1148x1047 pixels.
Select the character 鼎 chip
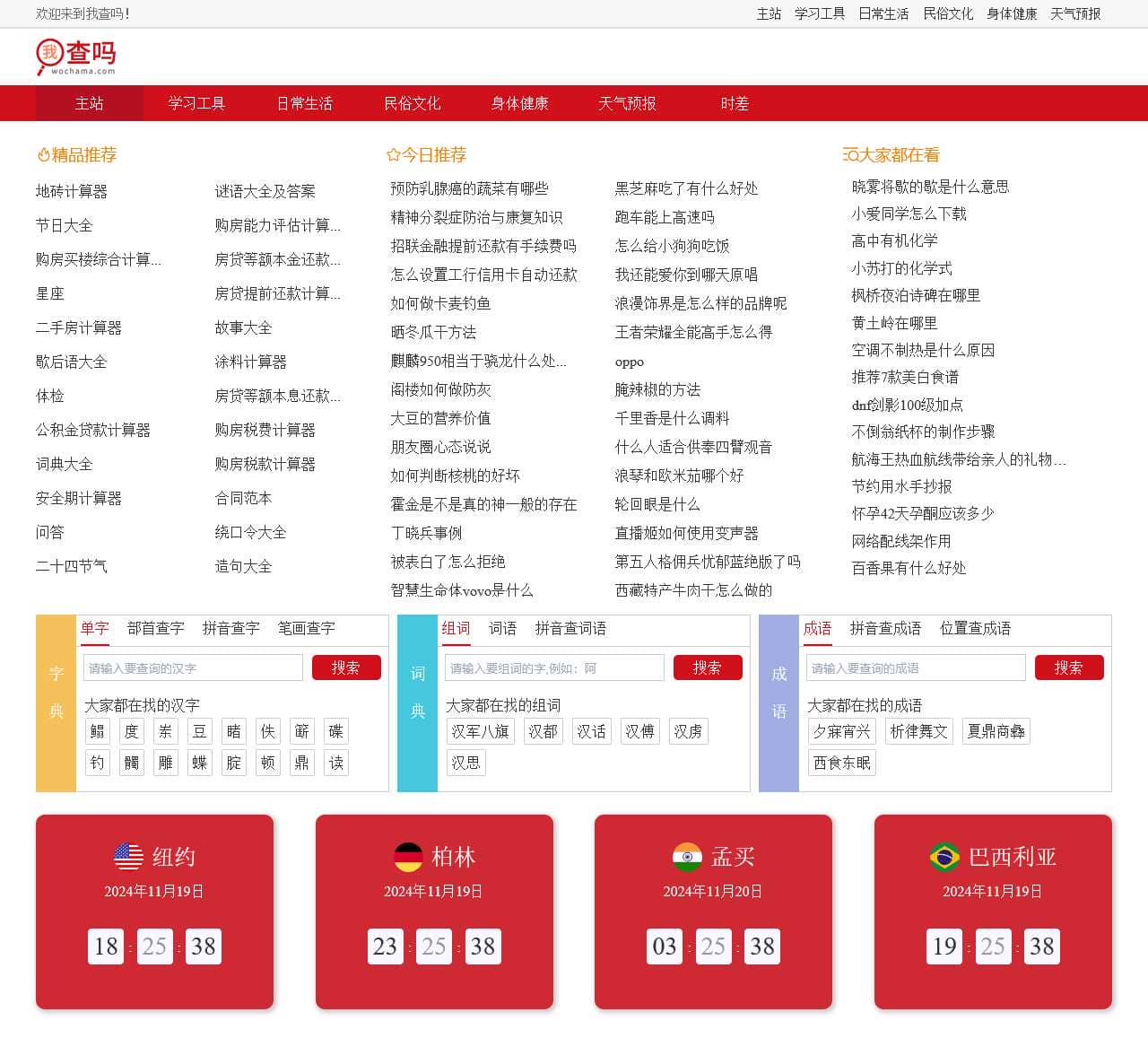coord(302,763)
